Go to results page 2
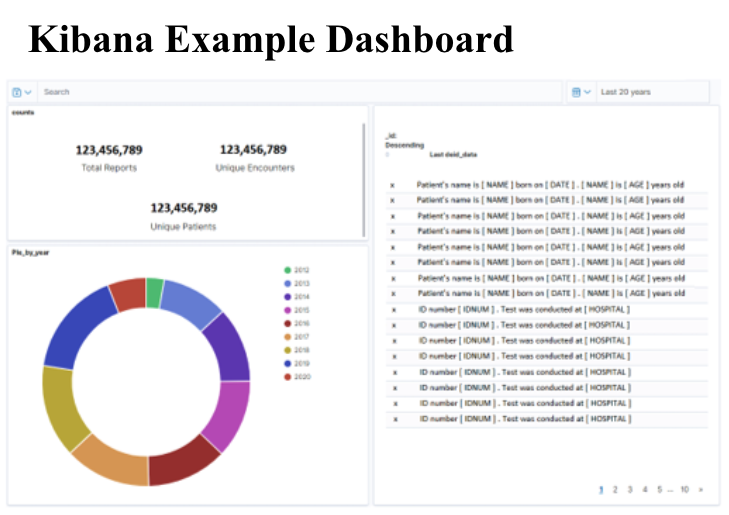The image size is (729, 515). [x=615, y=489]
